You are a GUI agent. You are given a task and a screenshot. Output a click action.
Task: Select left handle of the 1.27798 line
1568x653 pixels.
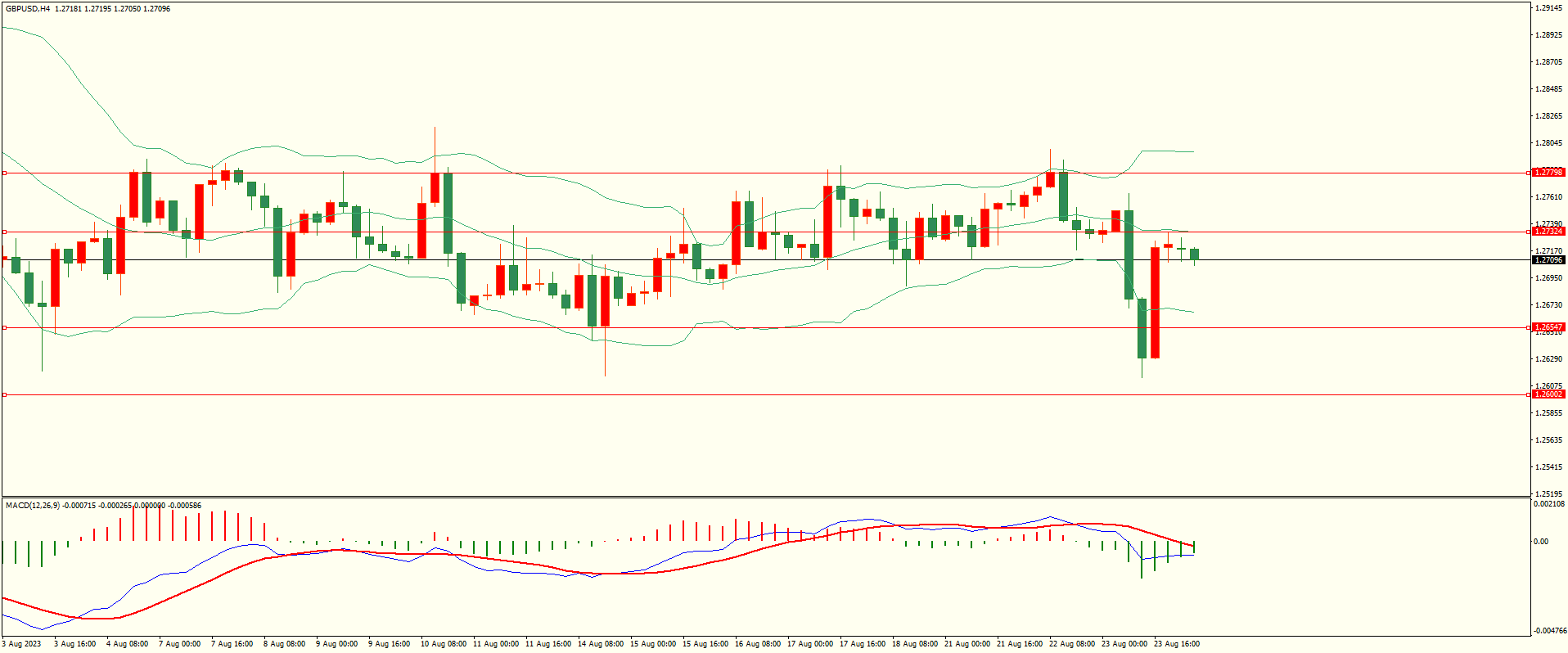point(4,173)
